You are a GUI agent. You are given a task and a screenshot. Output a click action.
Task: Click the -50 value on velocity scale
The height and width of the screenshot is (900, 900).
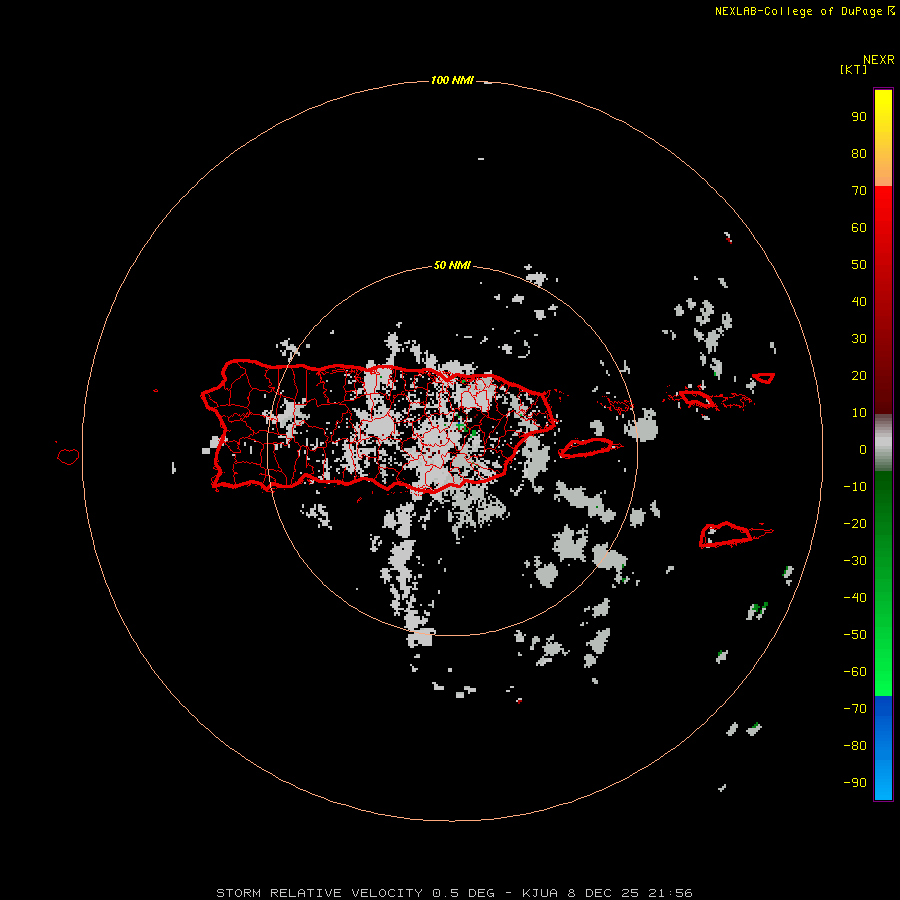pos(855,635)
